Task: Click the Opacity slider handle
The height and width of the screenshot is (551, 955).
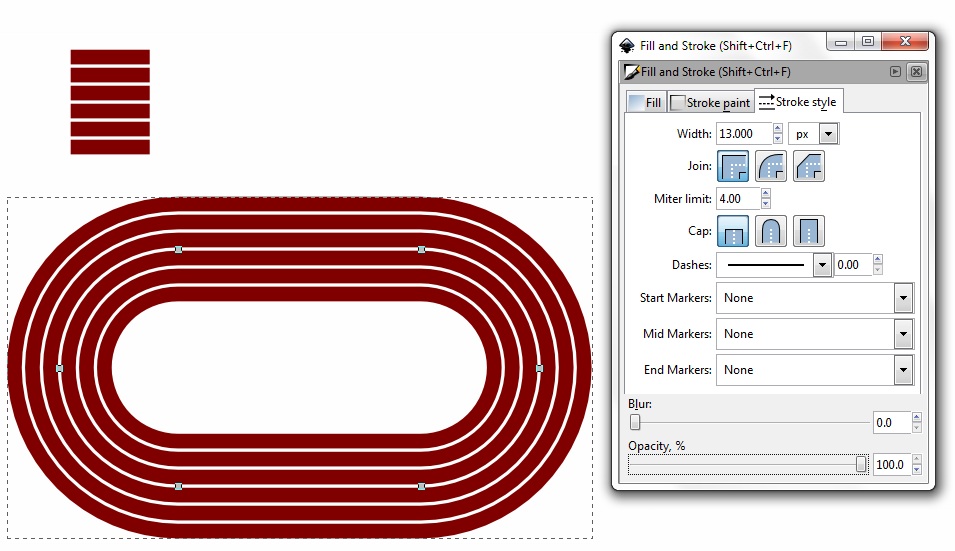Action: 861,465
